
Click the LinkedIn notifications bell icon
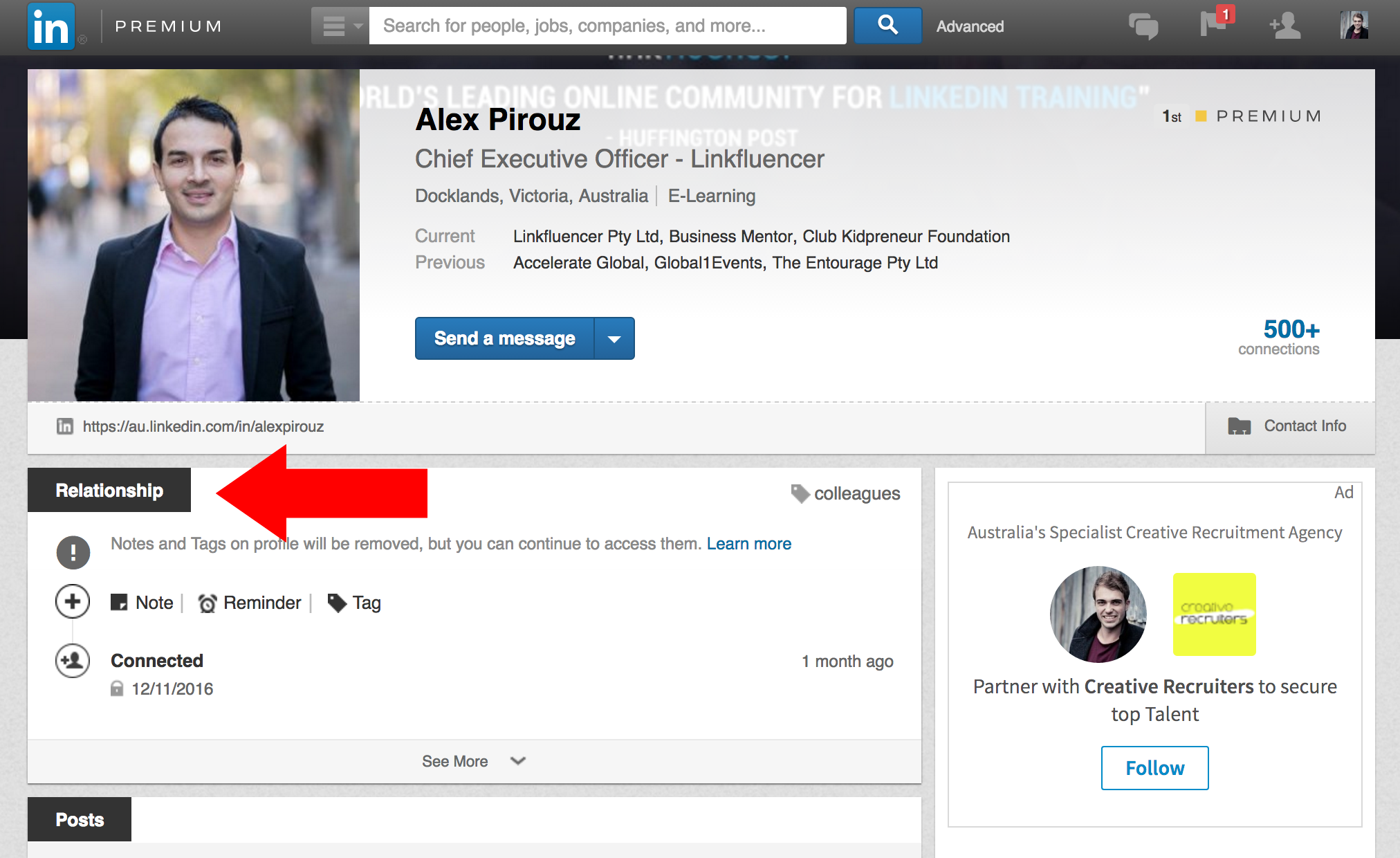(1210, 26)
